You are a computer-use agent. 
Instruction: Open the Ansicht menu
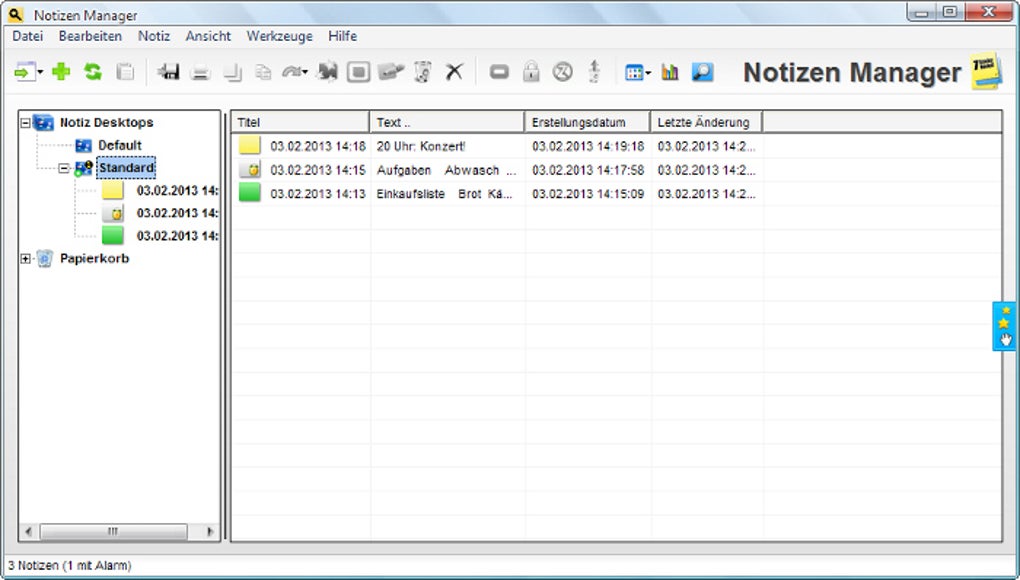(208, 36)
